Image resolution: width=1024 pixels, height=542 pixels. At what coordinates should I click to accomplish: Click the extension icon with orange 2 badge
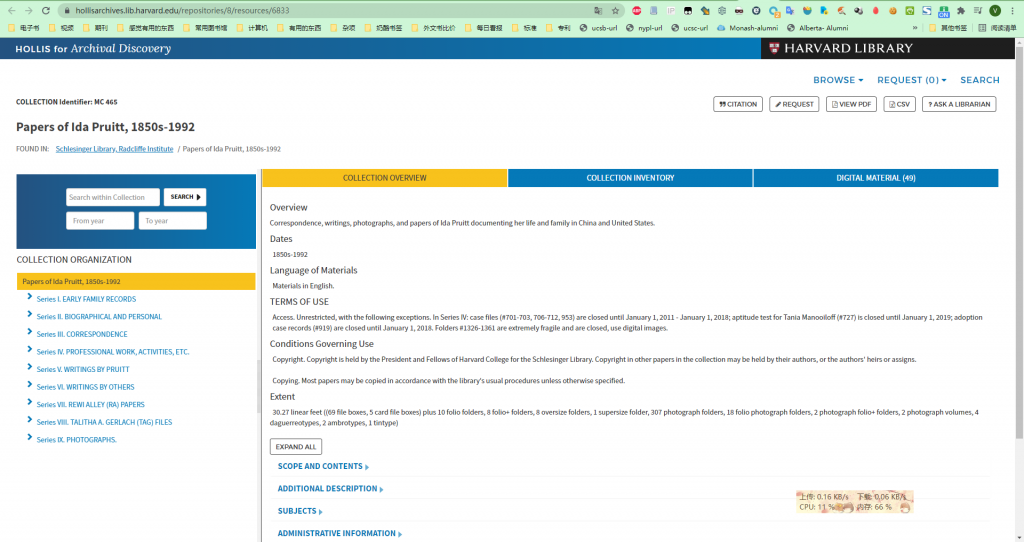coord(773,11)
